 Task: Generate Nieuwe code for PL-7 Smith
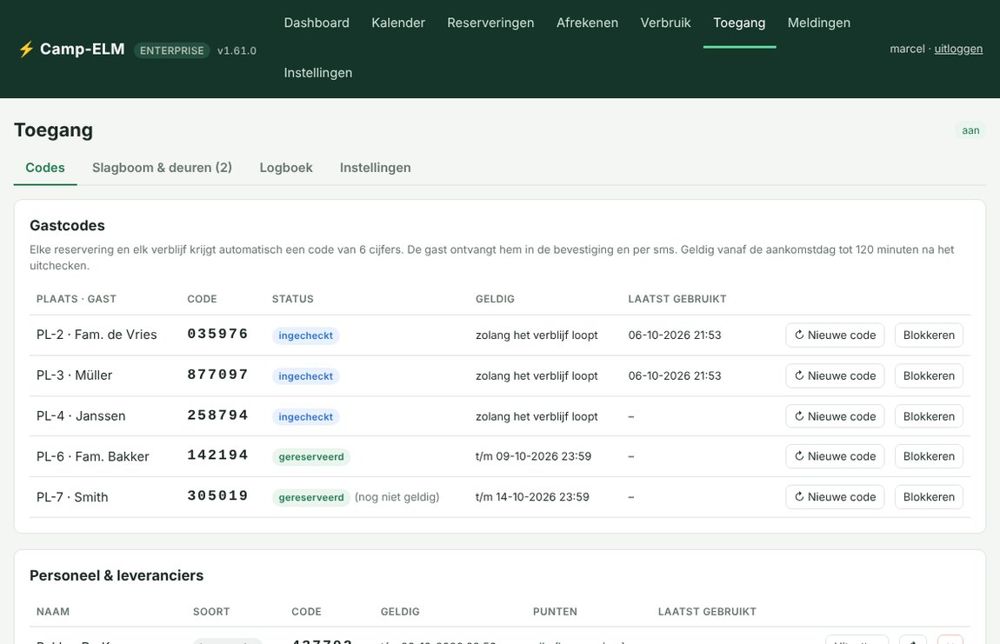click(x=834, y=497)
